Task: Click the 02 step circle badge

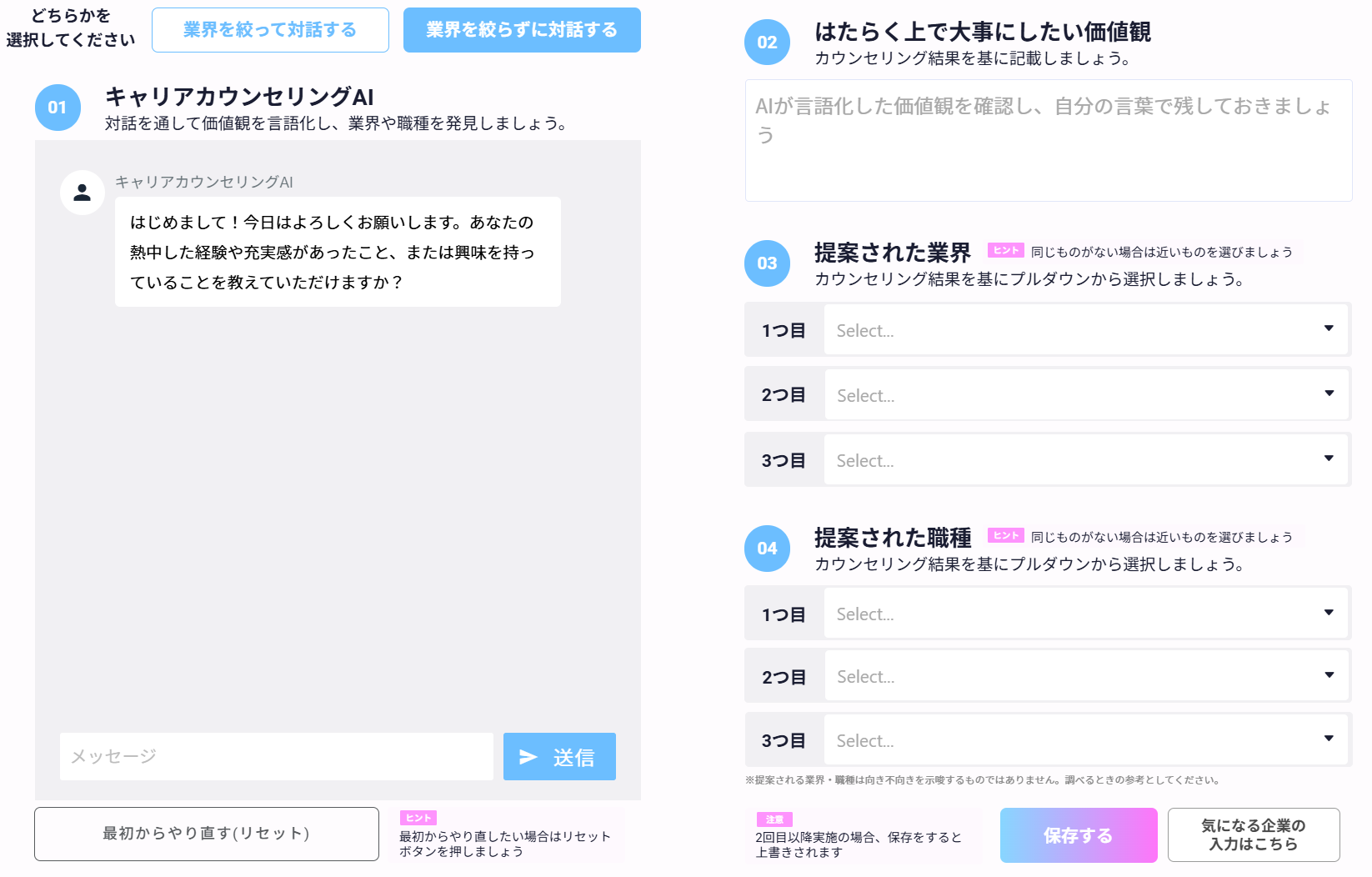Action: (x=767, y=43)
